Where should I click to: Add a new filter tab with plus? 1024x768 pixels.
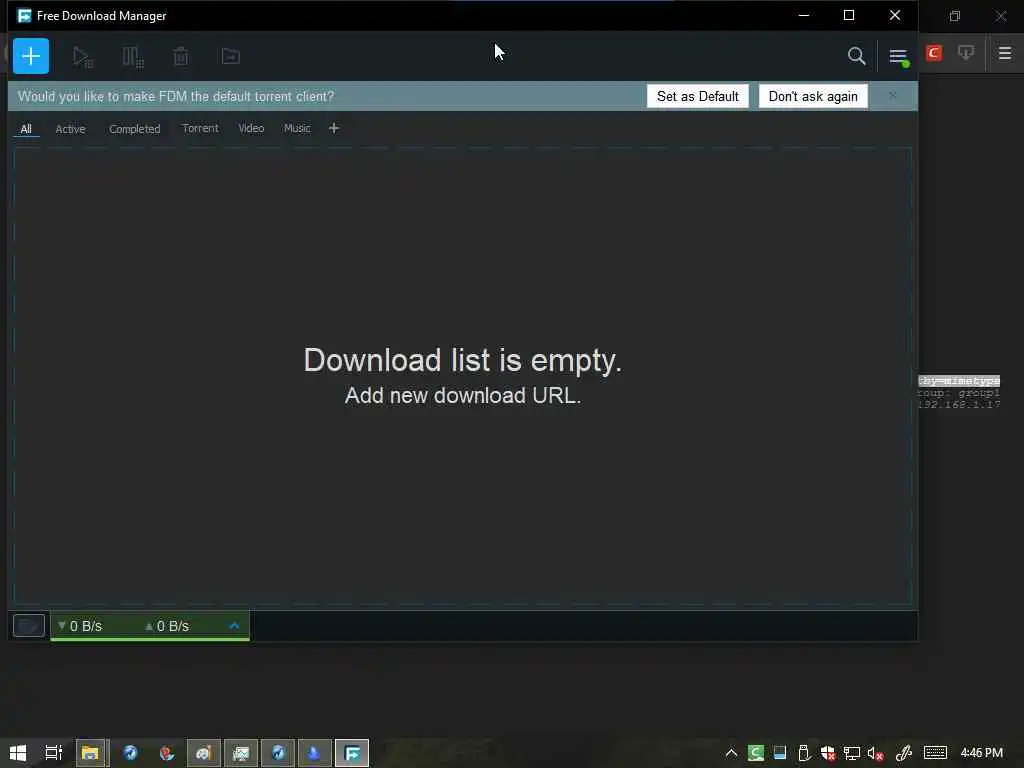(x=334, y=128)
